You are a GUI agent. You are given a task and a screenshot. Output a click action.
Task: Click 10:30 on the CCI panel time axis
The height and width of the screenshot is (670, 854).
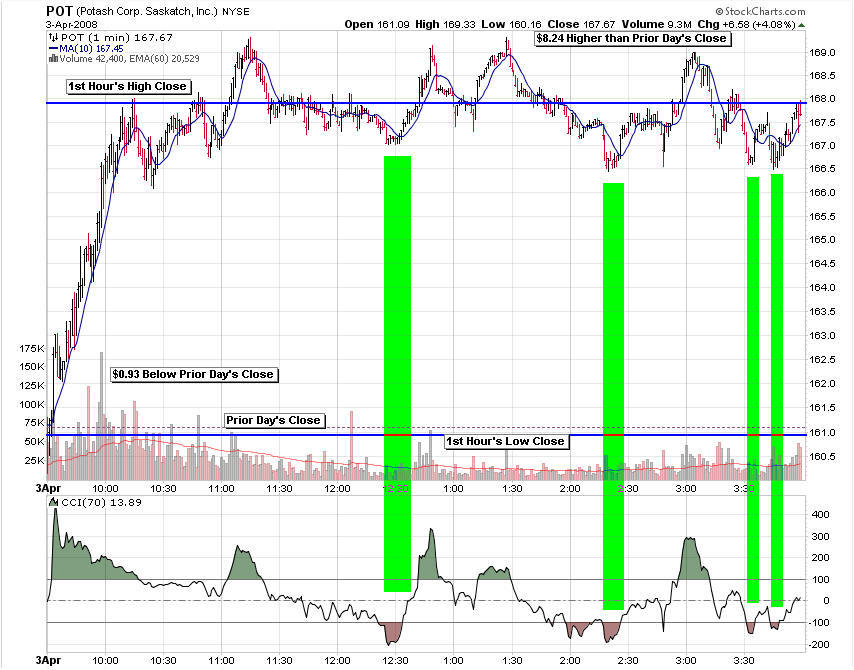coord(163,661)
